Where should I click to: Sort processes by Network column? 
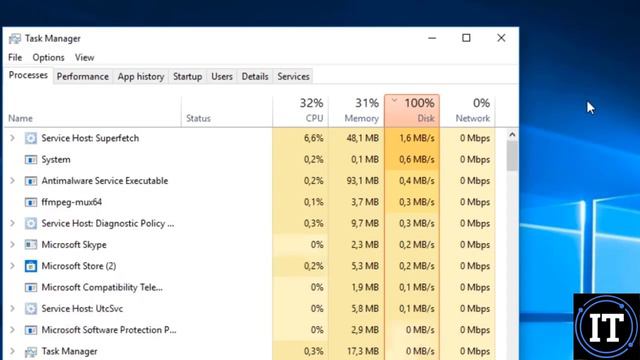[468, 111]
